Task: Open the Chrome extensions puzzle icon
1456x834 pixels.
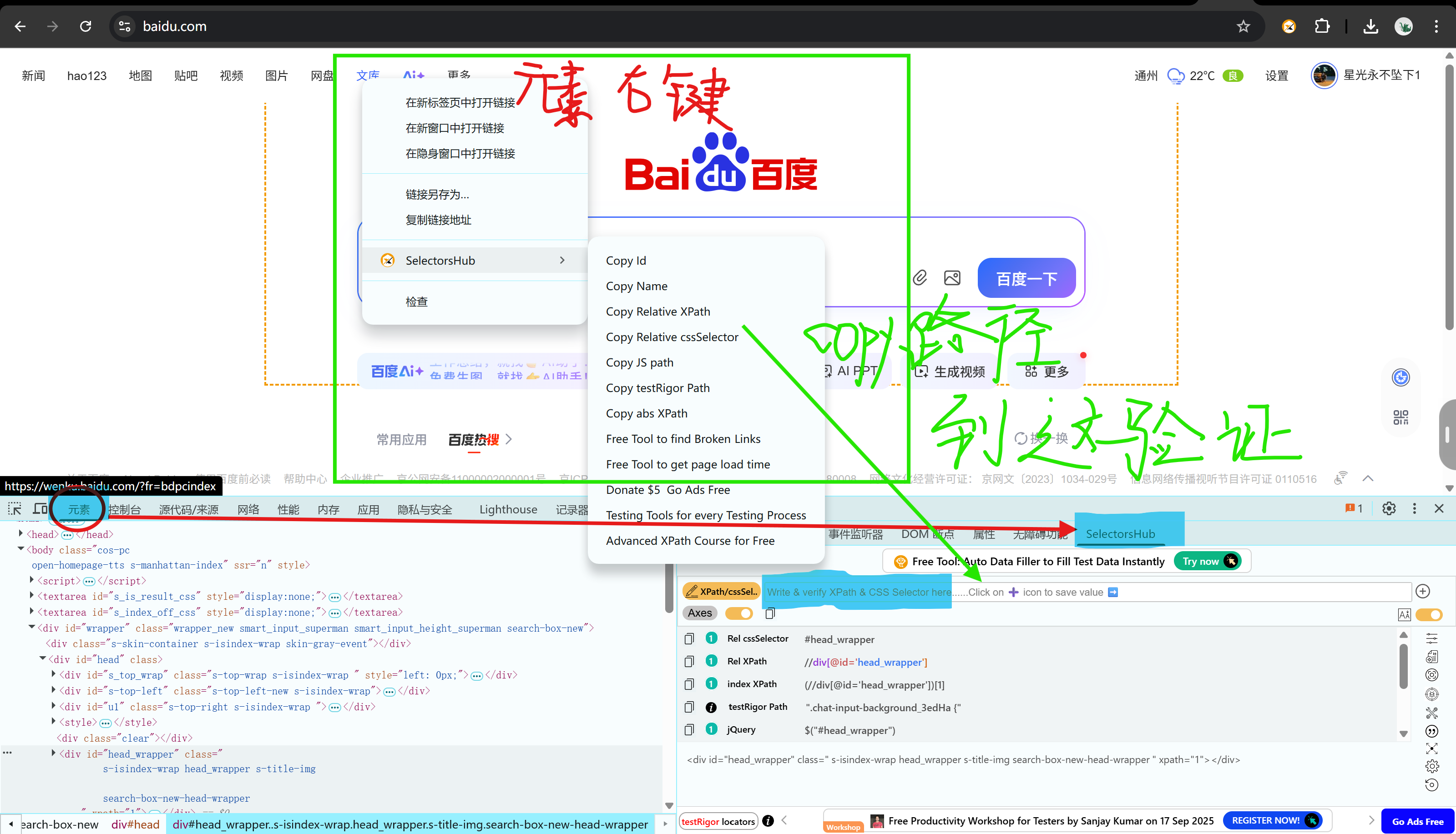Action: point(1322,26)
